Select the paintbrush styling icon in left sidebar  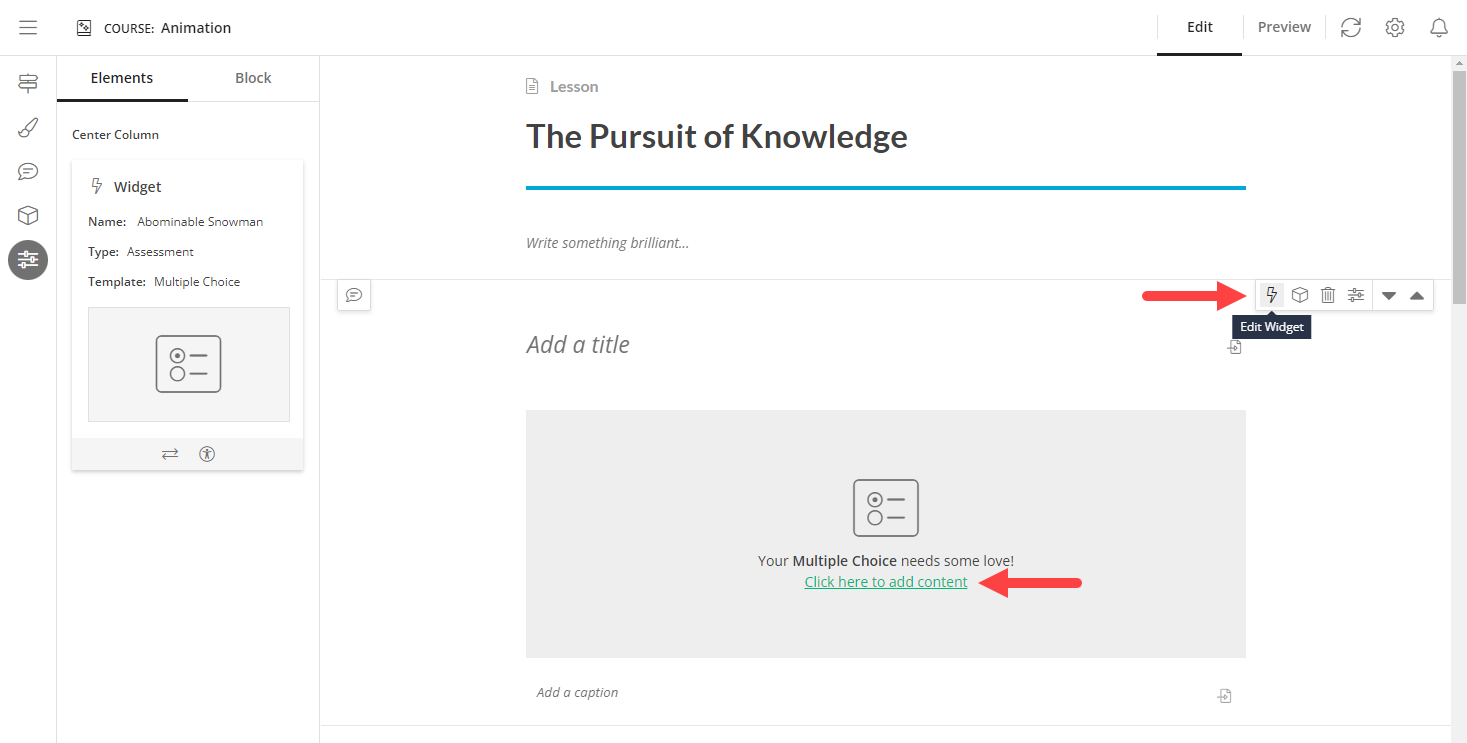pos(27,127)
